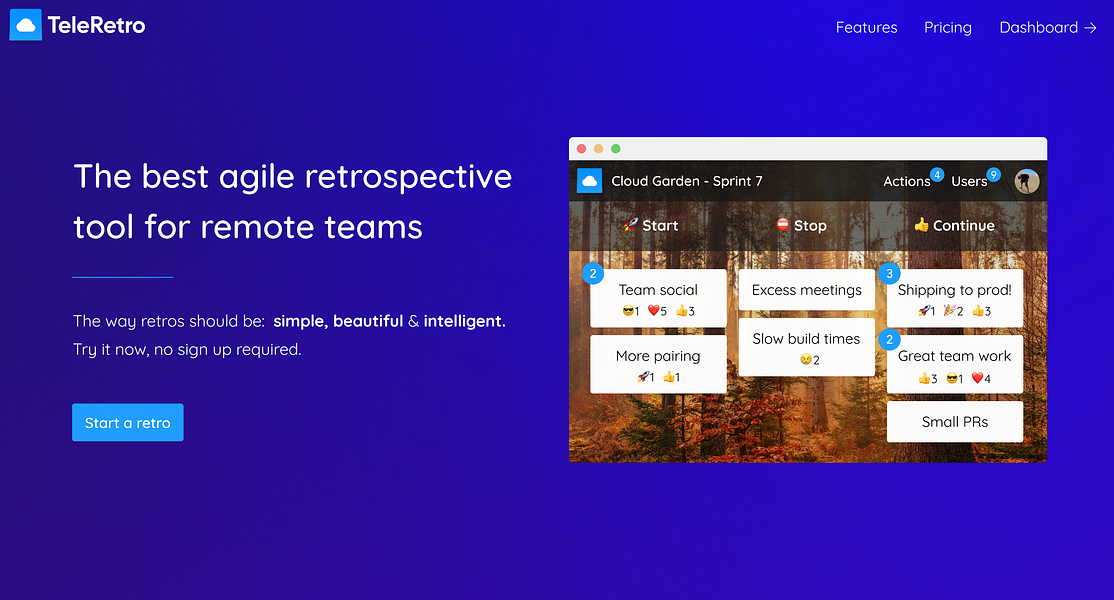1114x600 pixels.
Task: Select the Continue column heading
Action: tap(963, 226)
